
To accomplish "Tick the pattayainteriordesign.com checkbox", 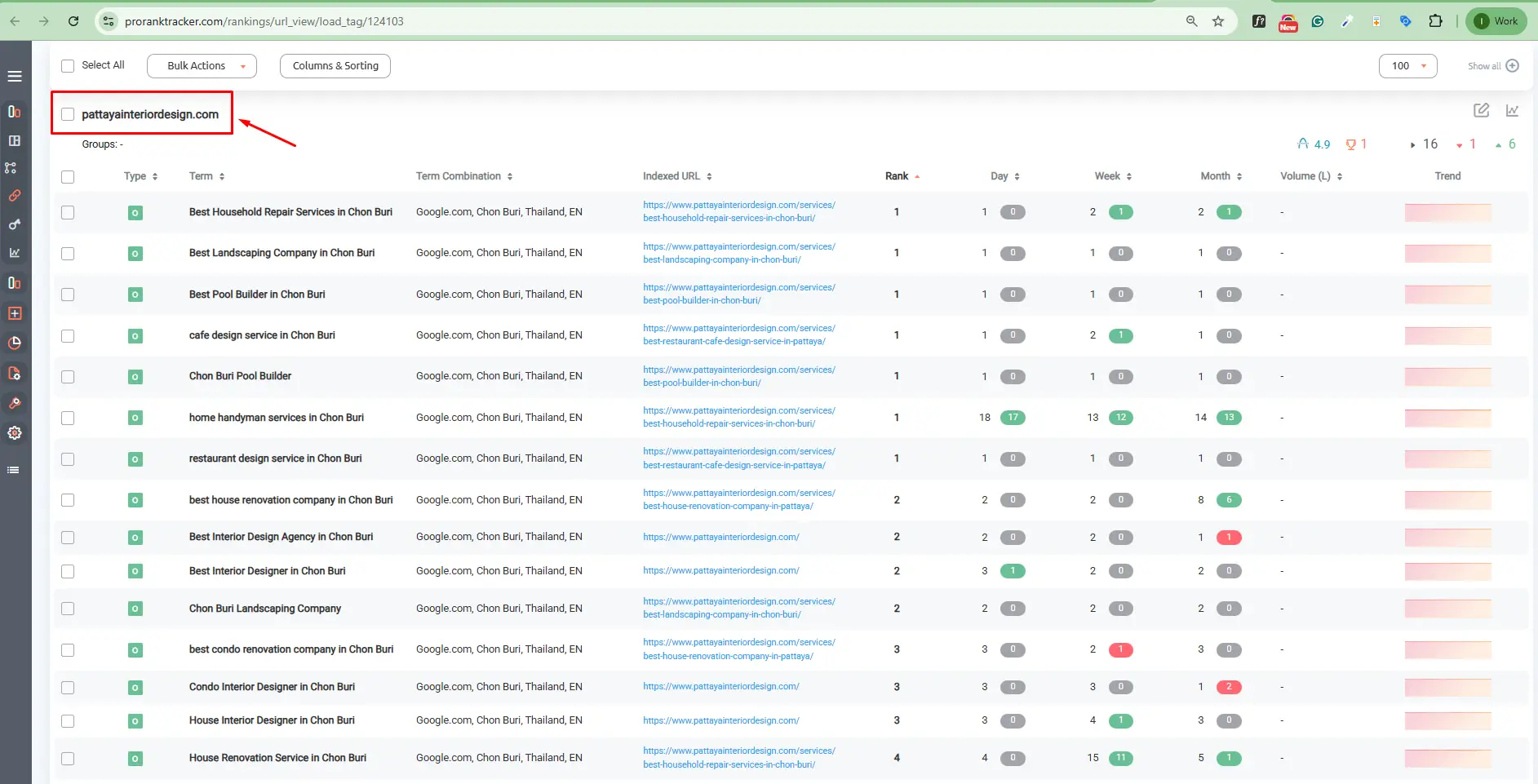I will (x=68, y=114).
